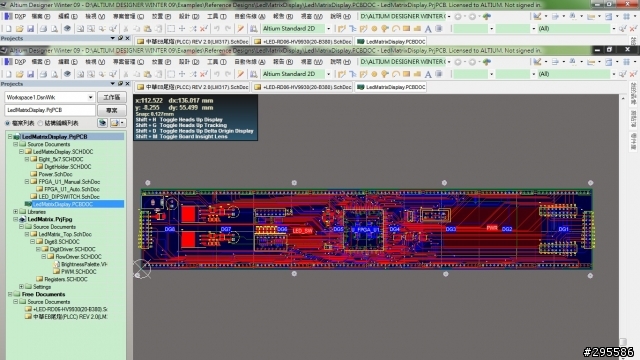The height and width of the screenshot is (360, 640).
Task: Click Paste clipboard icon in front window toolbar
Action: [148, 74]
